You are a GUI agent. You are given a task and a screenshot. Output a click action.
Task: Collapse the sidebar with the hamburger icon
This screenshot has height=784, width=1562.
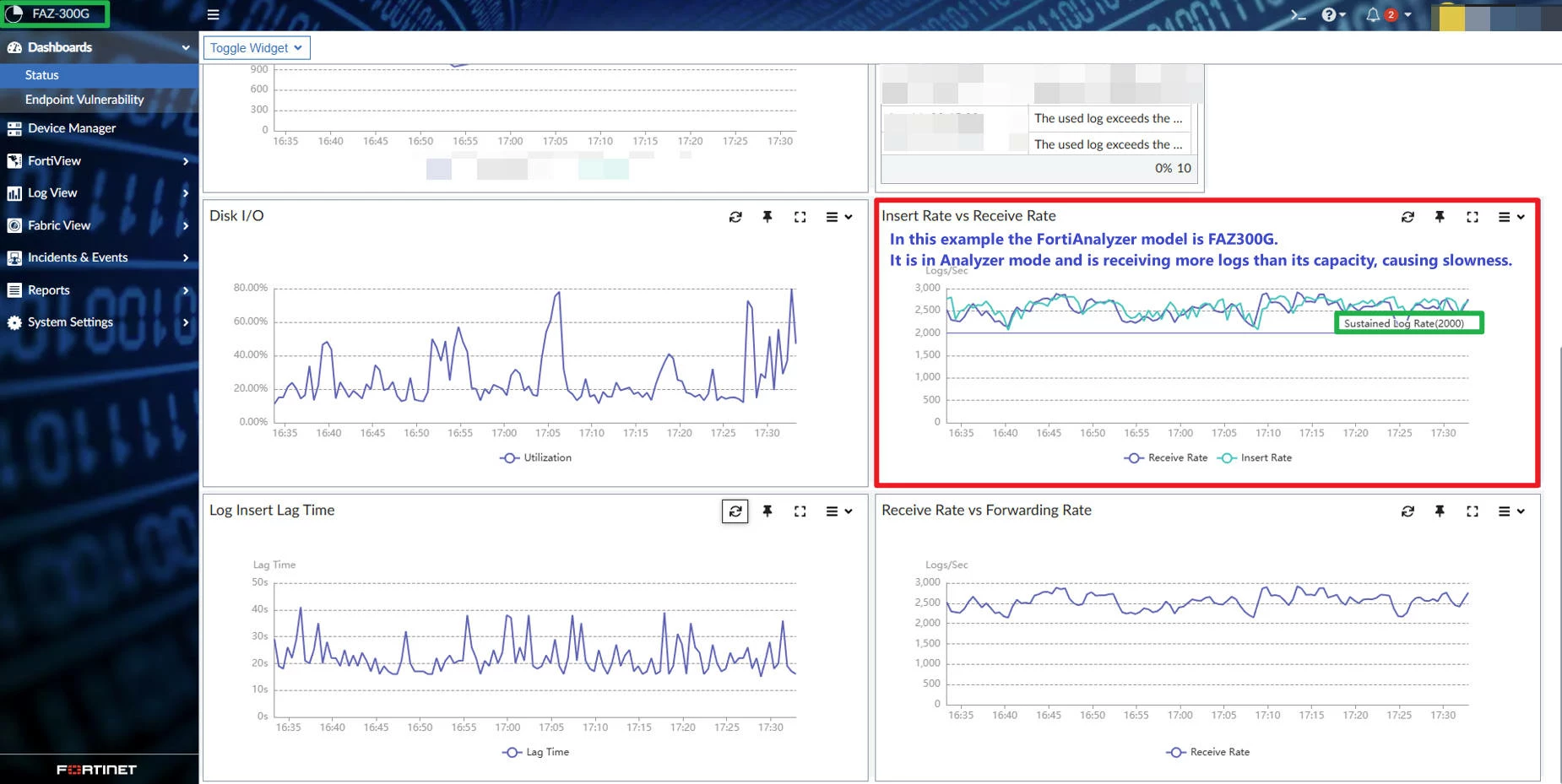coord(213,14)
